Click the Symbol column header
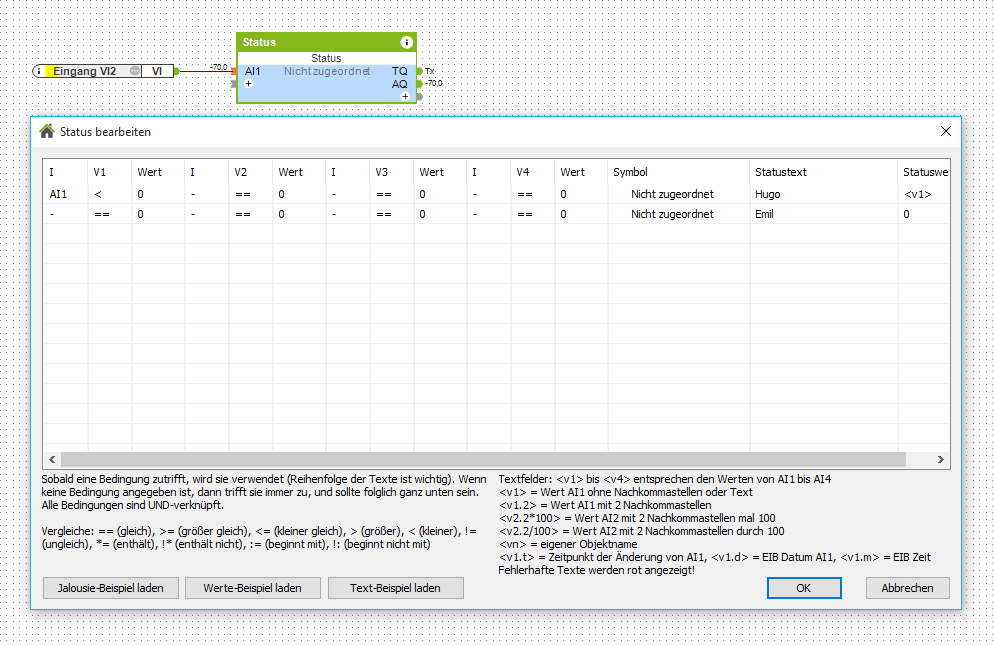Screen dimensions: 994x646 tap(678, 172)
